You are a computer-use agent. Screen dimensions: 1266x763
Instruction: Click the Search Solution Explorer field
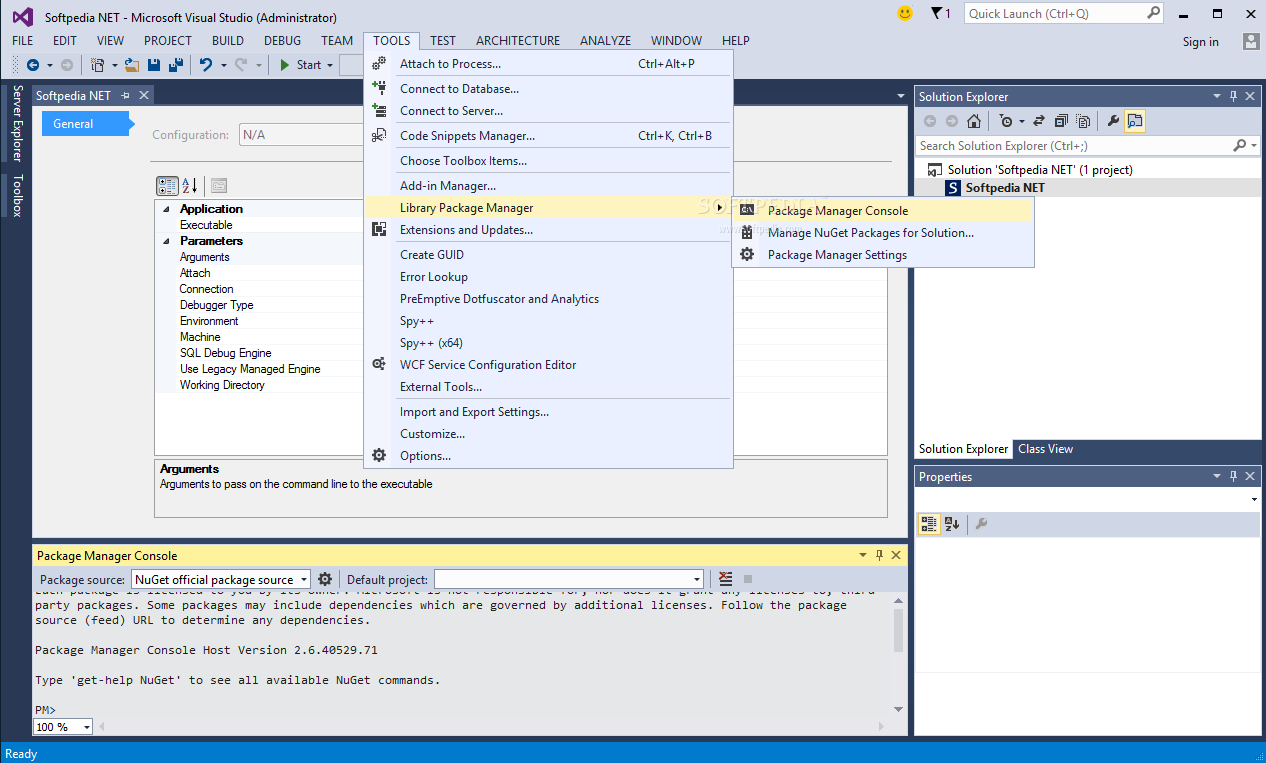coord(1074,146)
